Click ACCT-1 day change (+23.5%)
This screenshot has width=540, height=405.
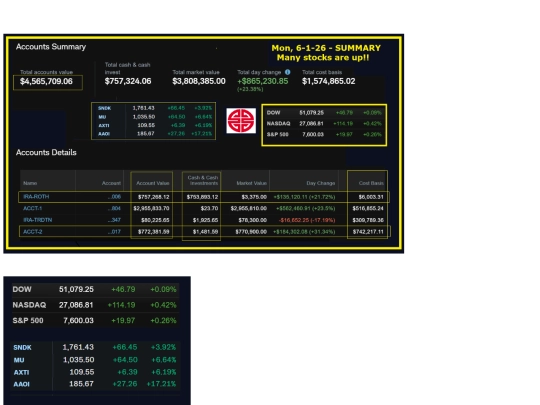click(305, 208)
